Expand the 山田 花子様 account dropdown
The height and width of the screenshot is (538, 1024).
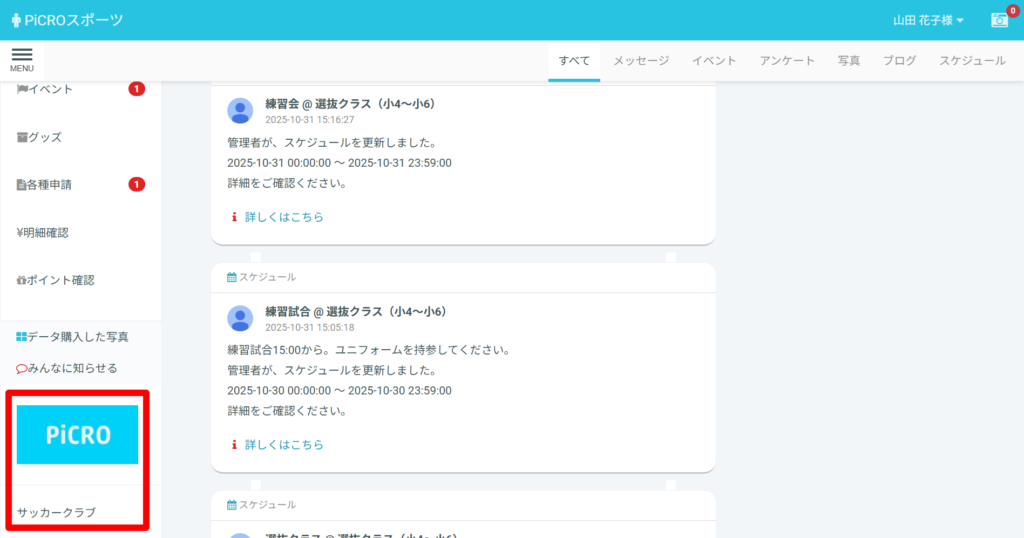click(928, 20)
